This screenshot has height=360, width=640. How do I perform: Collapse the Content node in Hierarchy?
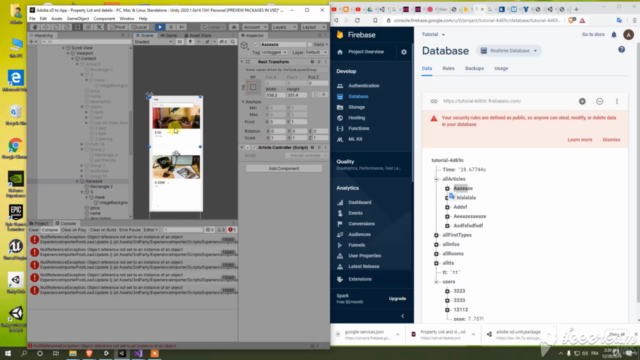(73, 58)
